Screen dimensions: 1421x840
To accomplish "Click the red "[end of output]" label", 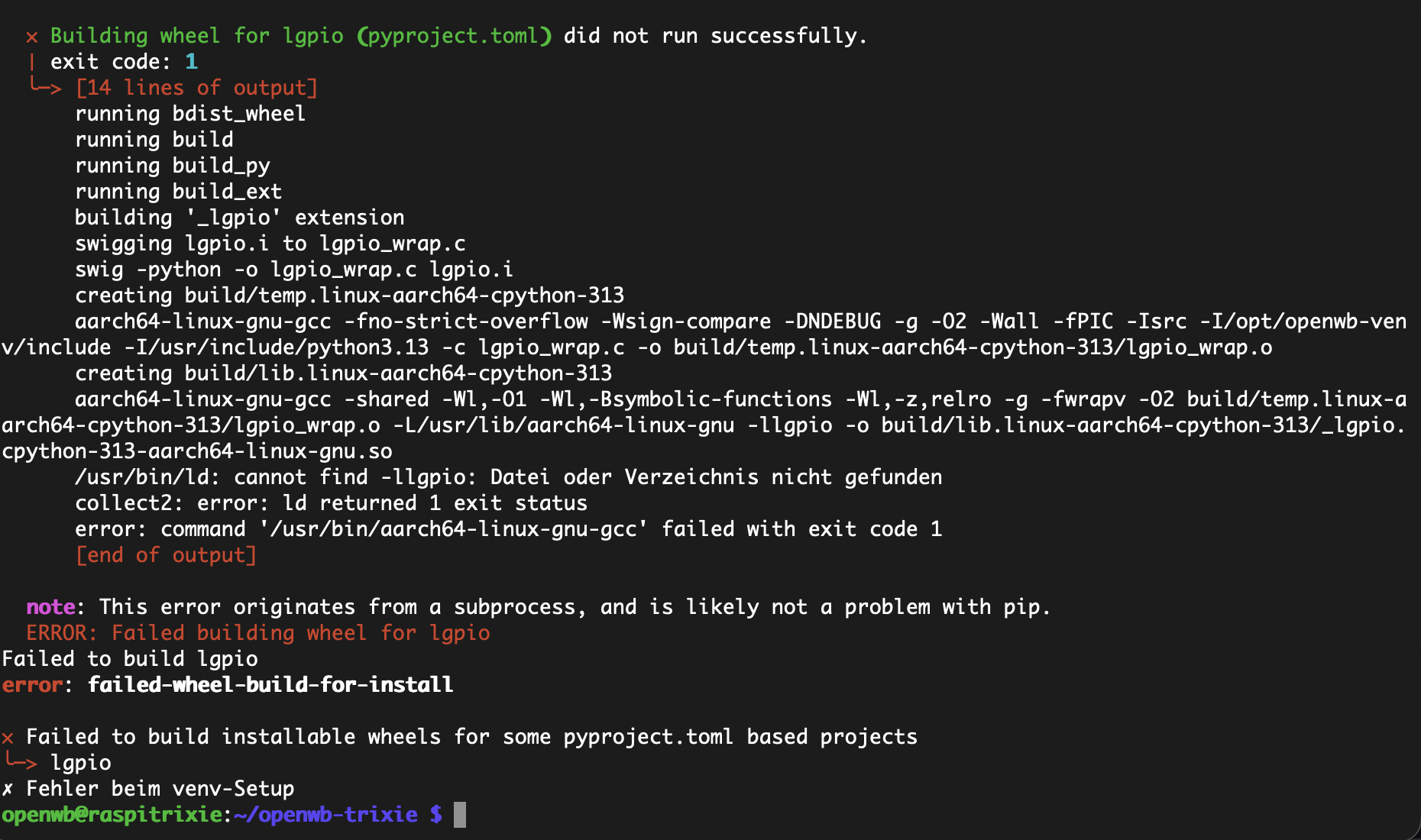I will pyautogui.click(x=166, y=555).
